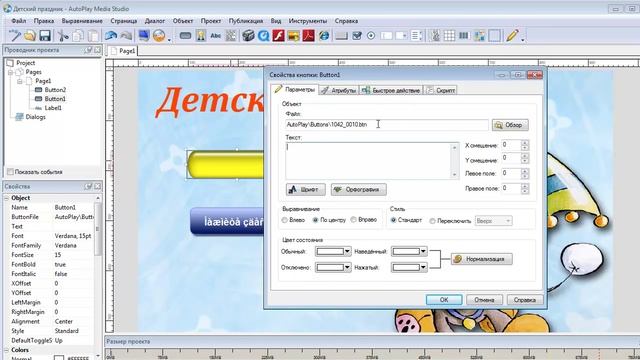Click the Copy toolbar icon
This screenshot has height=360, width=640.
pos(78,36)
